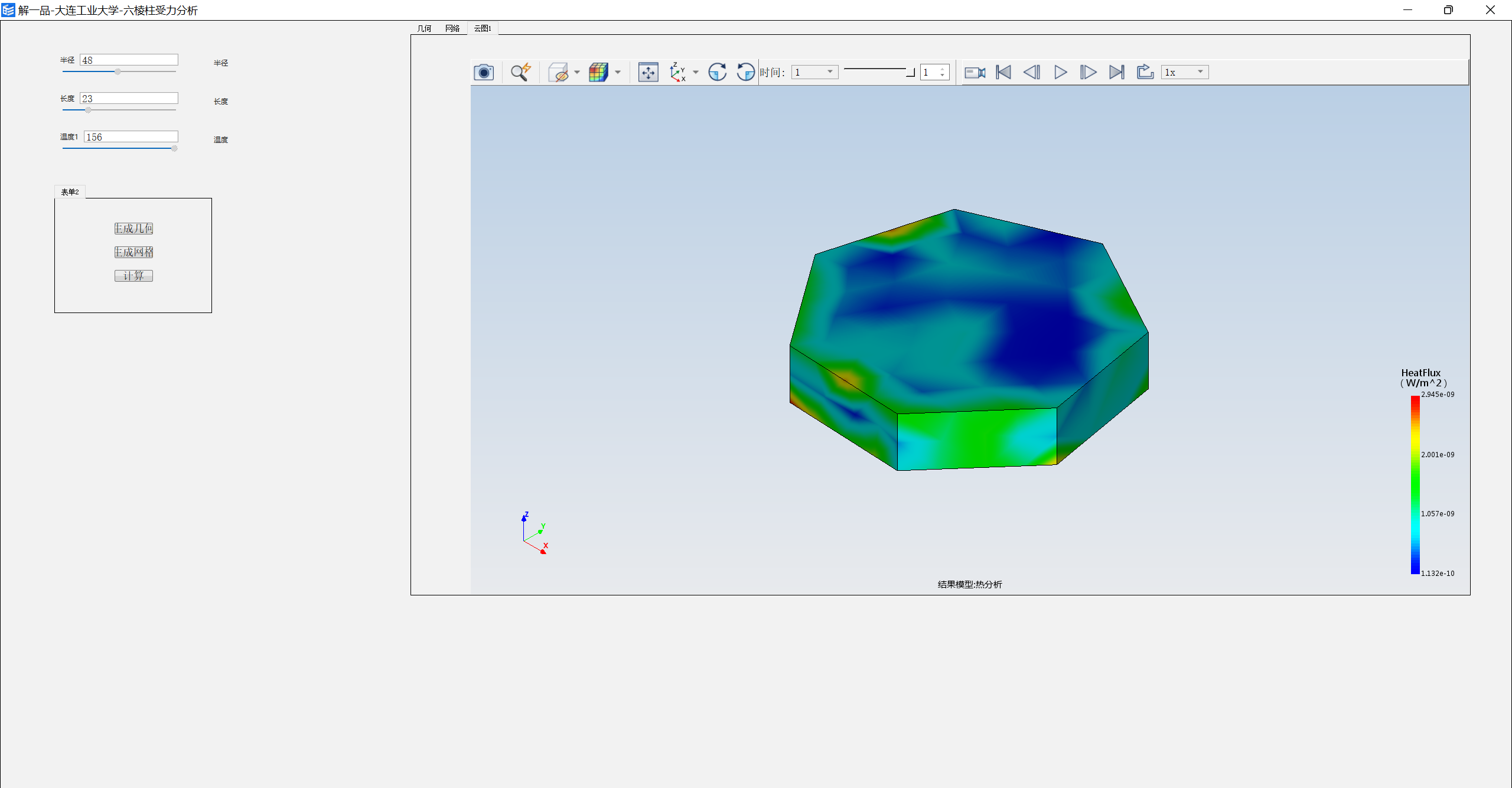Play the animation
The width and height of the screenshot is (1512, 788).
[x=1061, y=72]
